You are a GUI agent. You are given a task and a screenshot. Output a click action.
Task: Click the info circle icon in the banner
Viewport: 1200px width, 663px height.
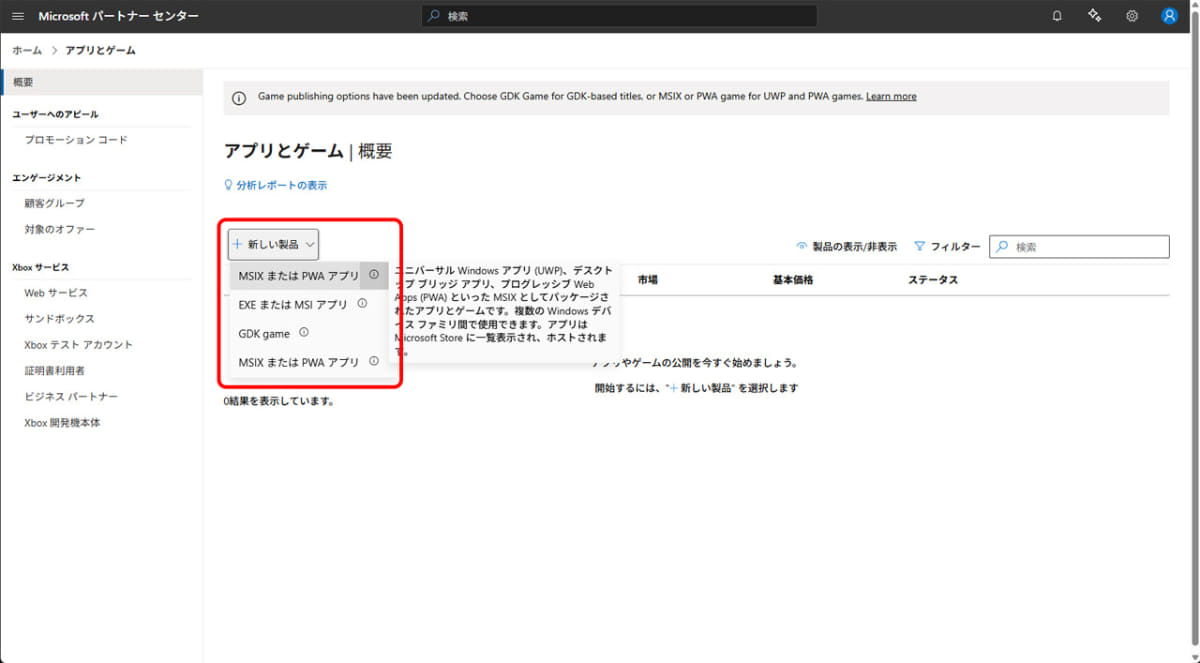point(239,98)
